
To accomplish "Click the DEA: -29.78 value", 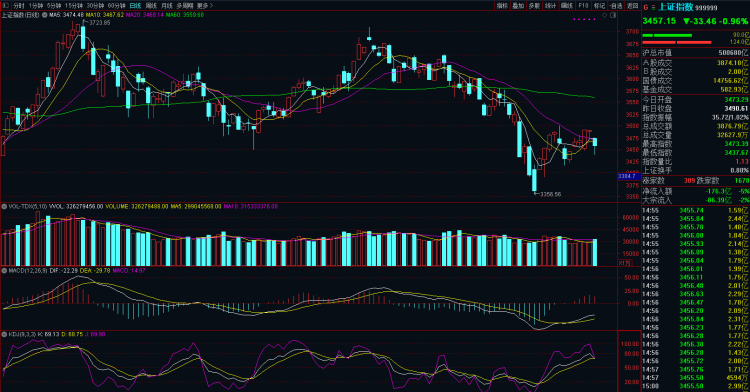I will coord(95,271).
